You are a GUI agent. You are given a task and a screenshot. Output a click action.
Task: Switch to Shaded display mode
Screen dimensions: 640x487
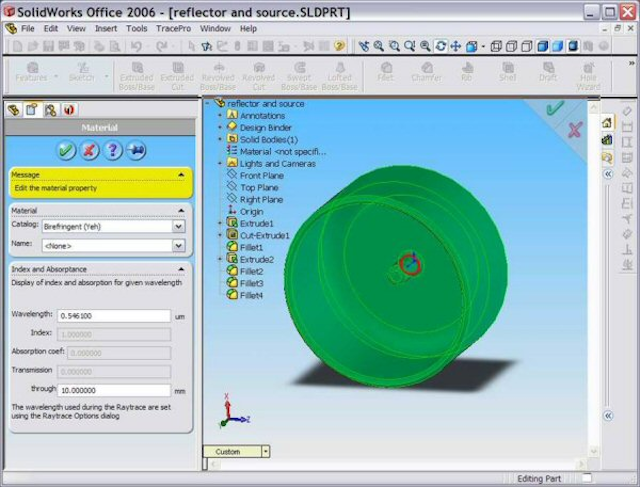point(558,46)
